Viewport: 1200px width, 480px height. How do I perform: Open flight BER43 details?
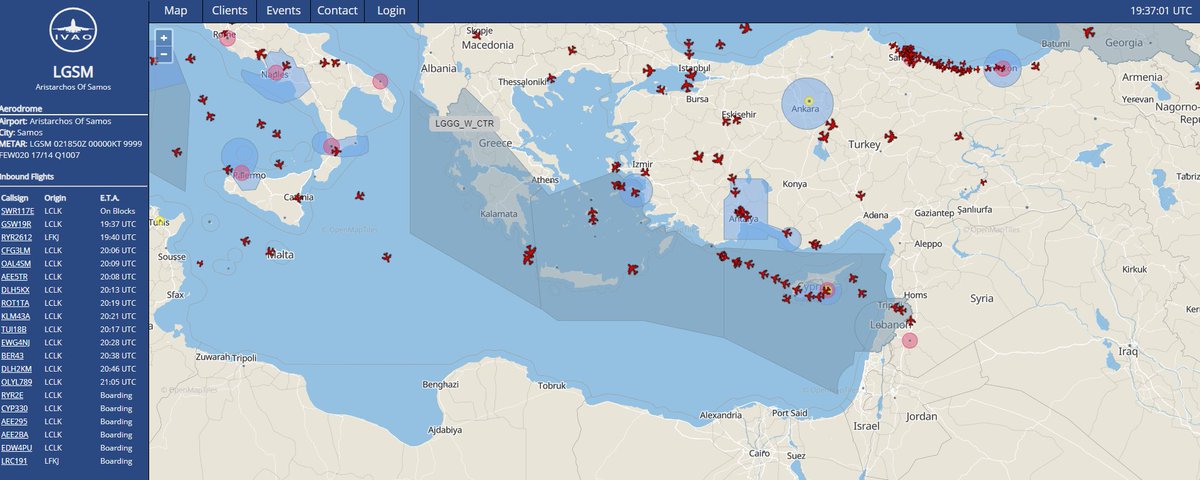(12, 355)
